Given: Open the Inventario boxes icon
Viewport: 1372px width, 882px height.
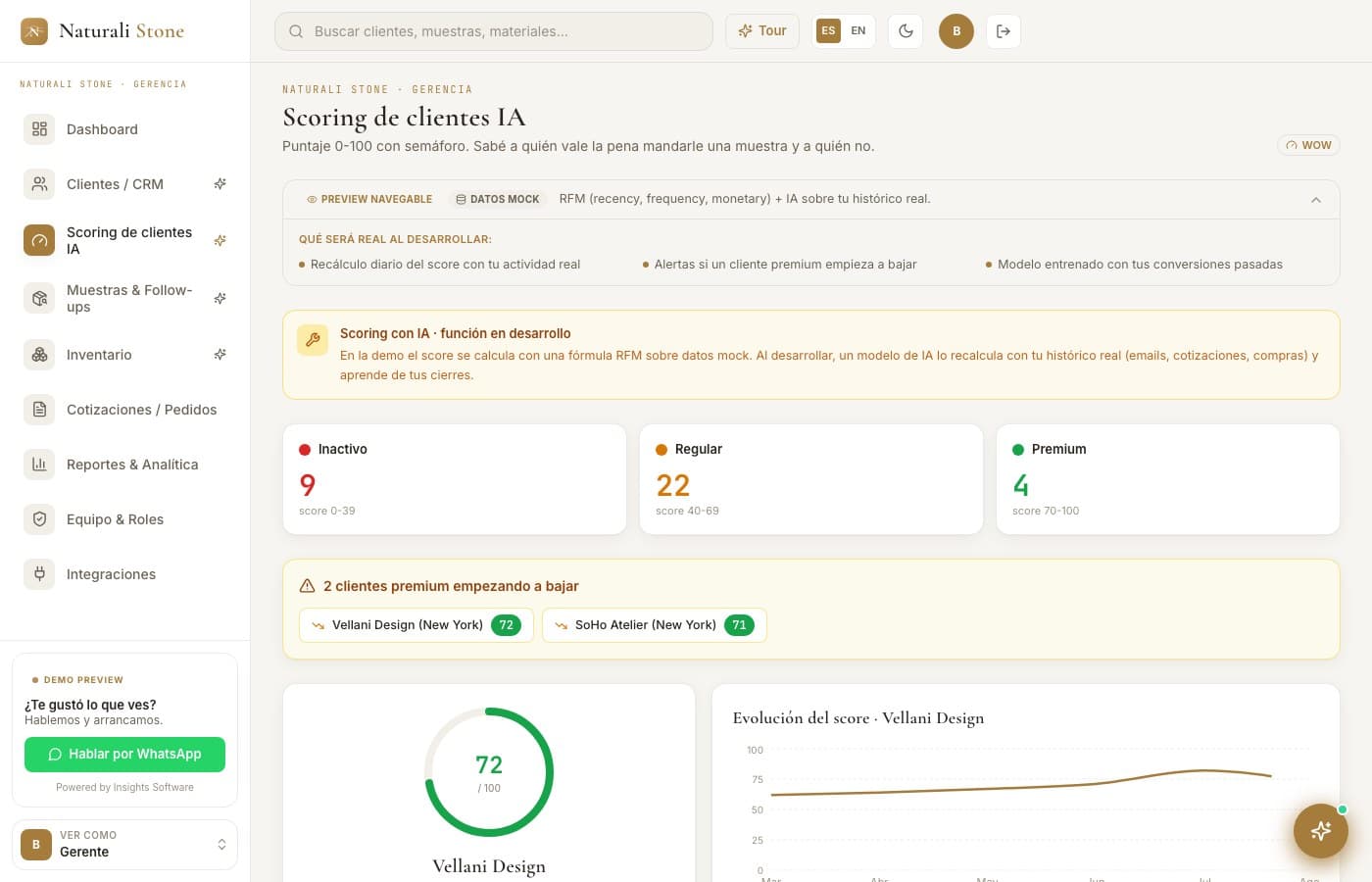Looking at the screenshot, I should (39, 355).
